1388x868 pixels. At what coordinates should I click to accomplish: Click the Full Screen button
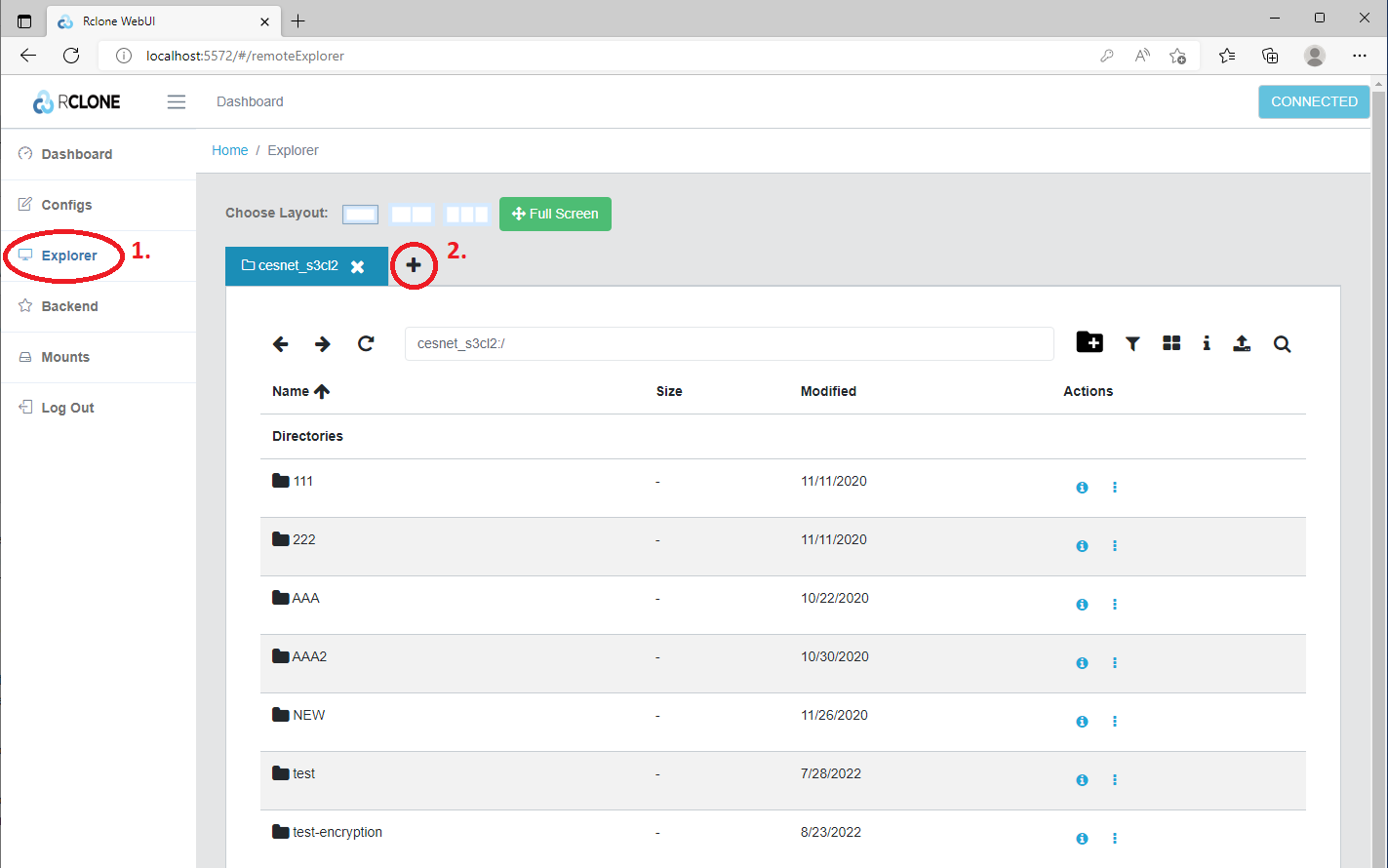click(x=555, y=215)
